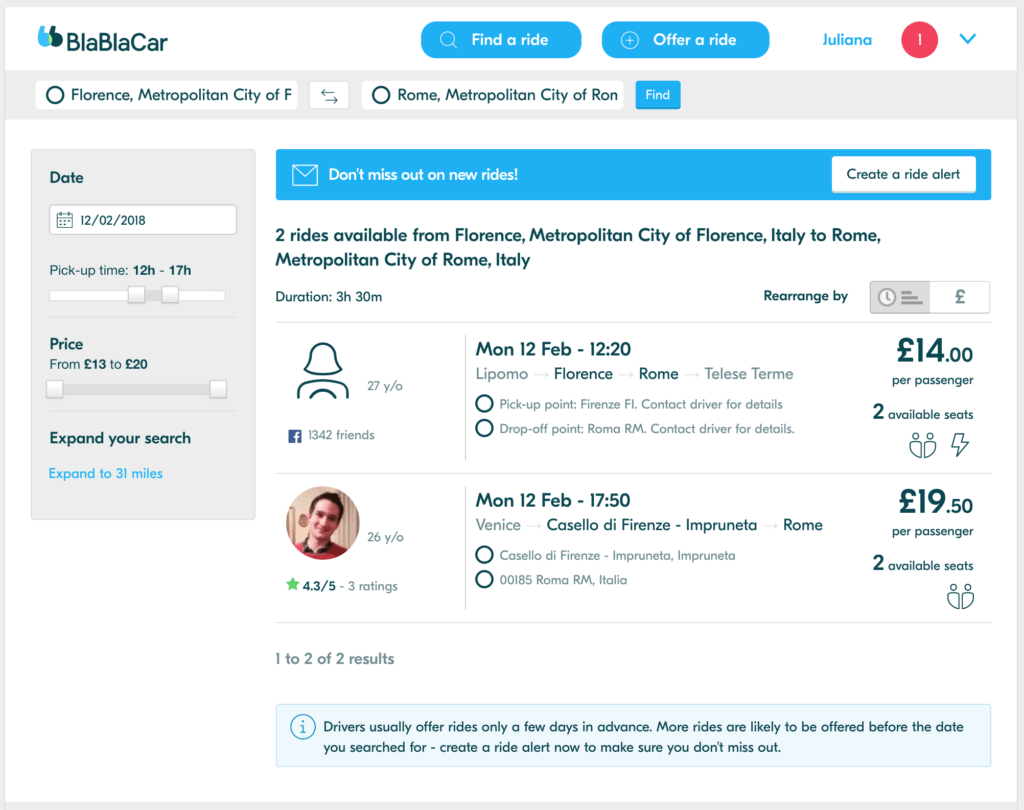Click the blue Find button
This screenshot has height=810, width=1024.
658,95
